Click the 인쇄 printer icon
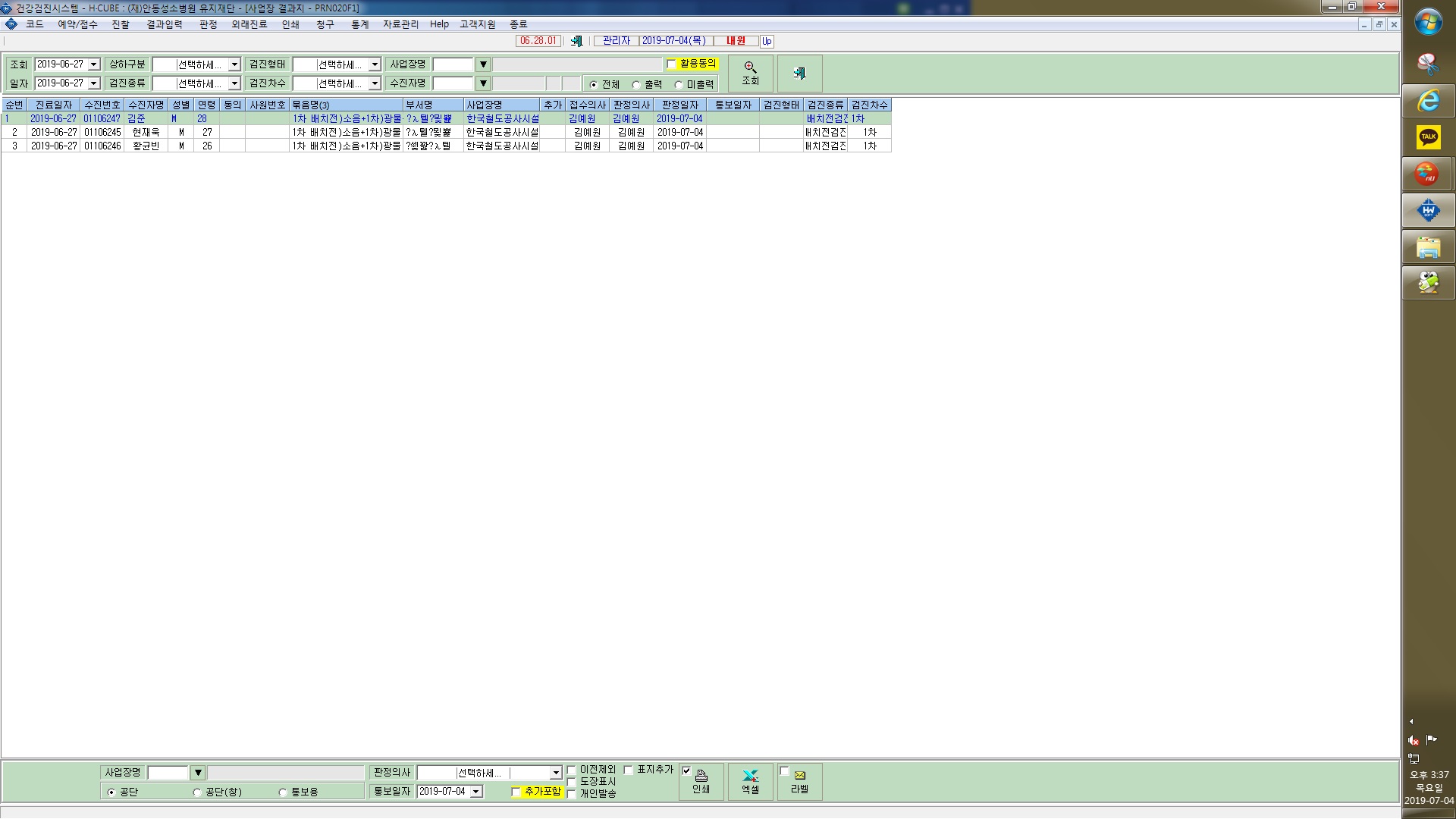This screenshot has width=1456, height=819. [x=701, y=782]
